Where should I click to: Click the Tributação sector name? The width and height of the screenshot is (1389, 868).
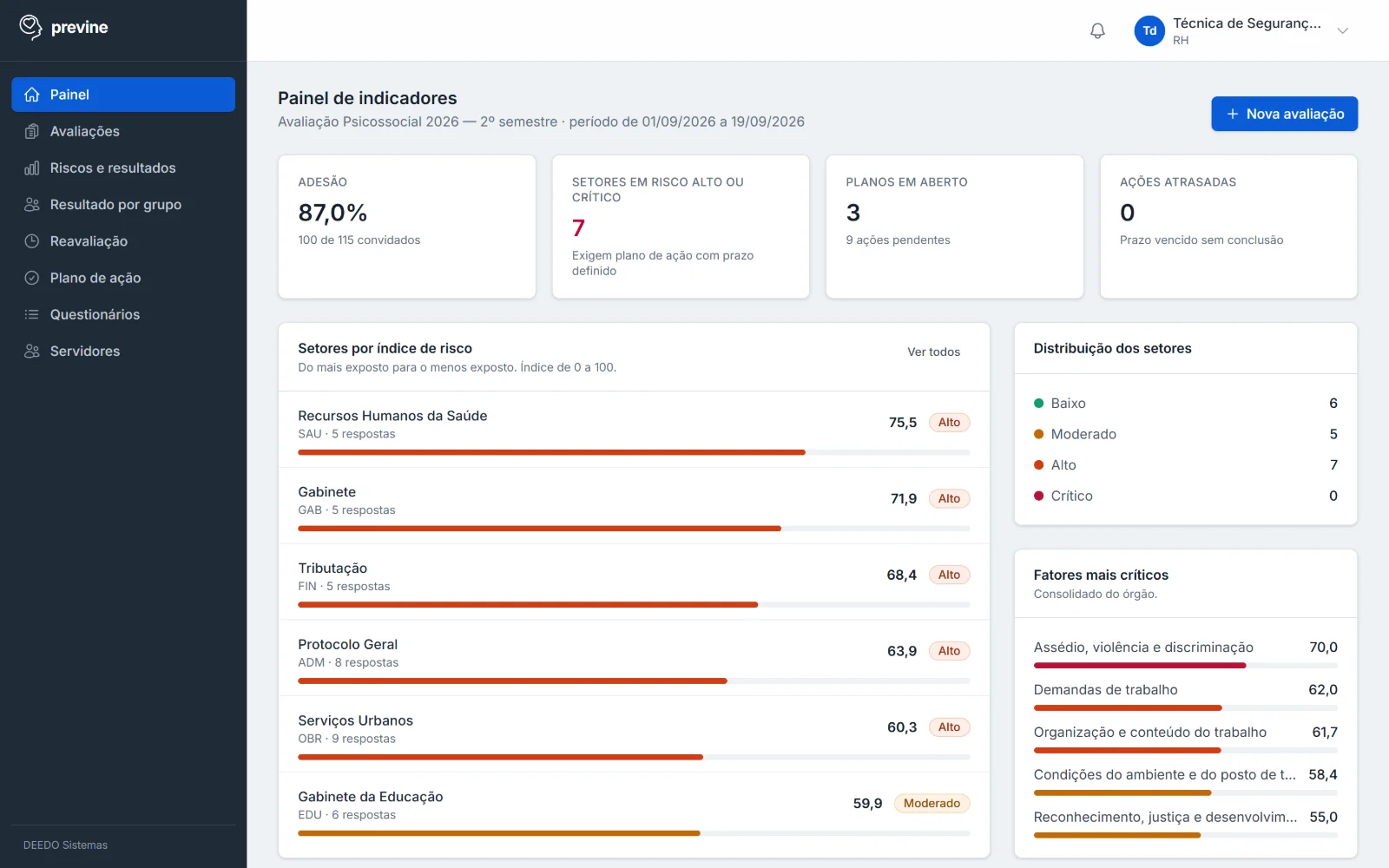tap(332, 569)
